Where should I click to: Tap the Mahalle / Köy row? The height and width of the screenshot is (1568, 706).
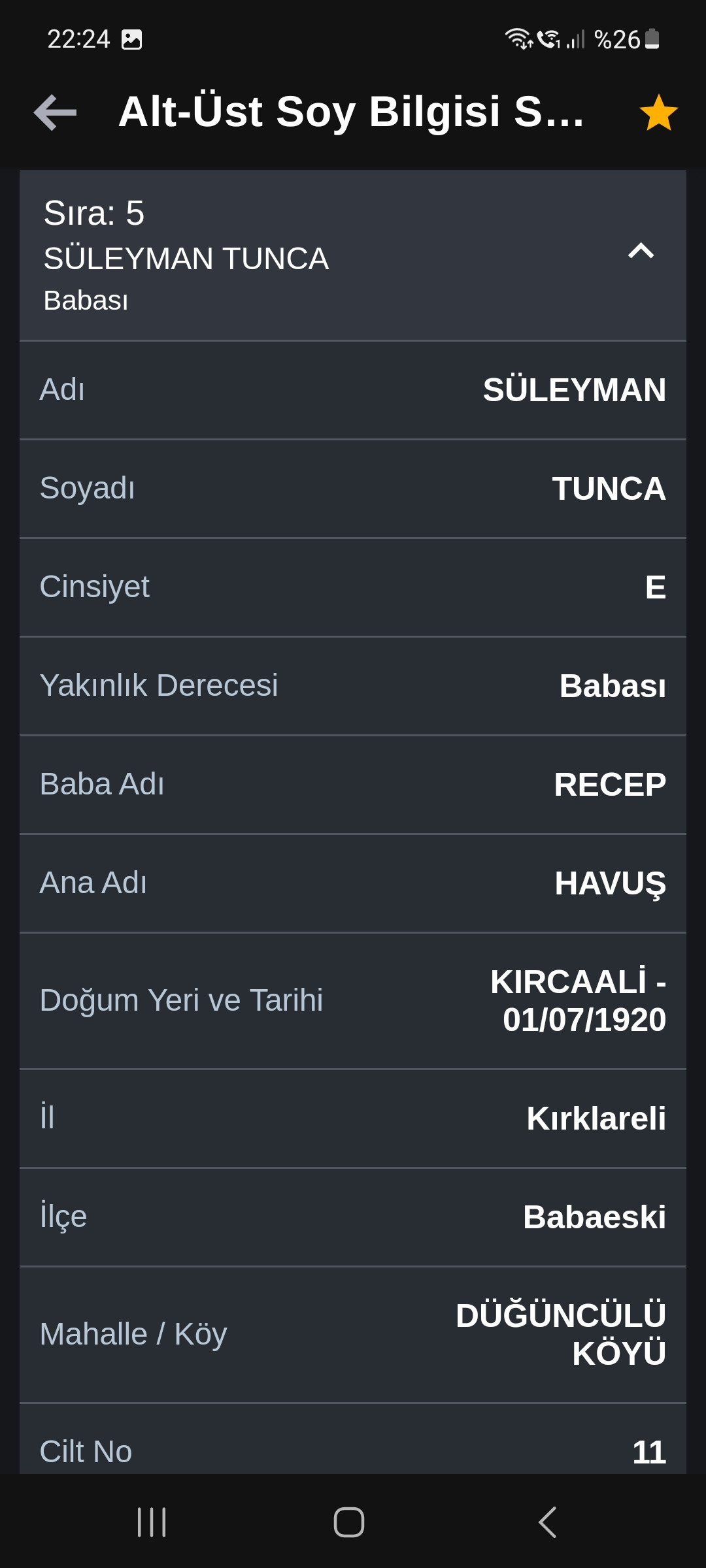[353, 1335]
